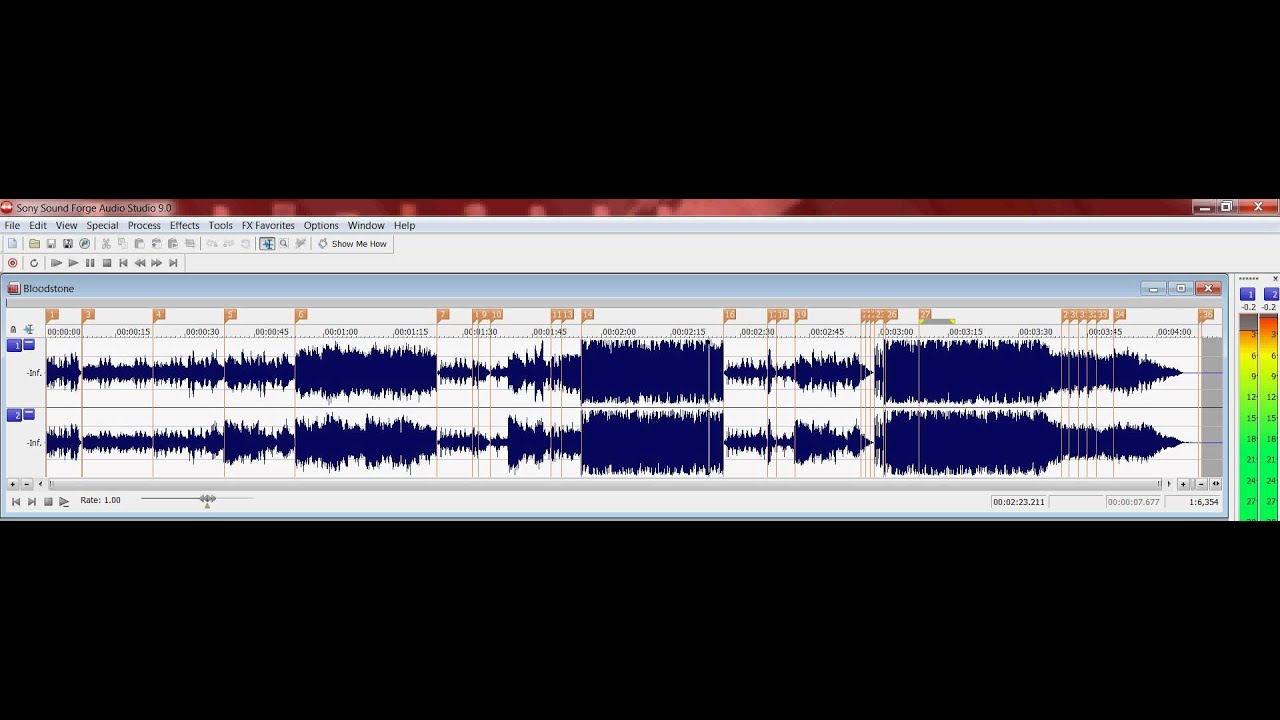Click timeline marker 14
This screenshot has height=720, width=1280.
587,315
